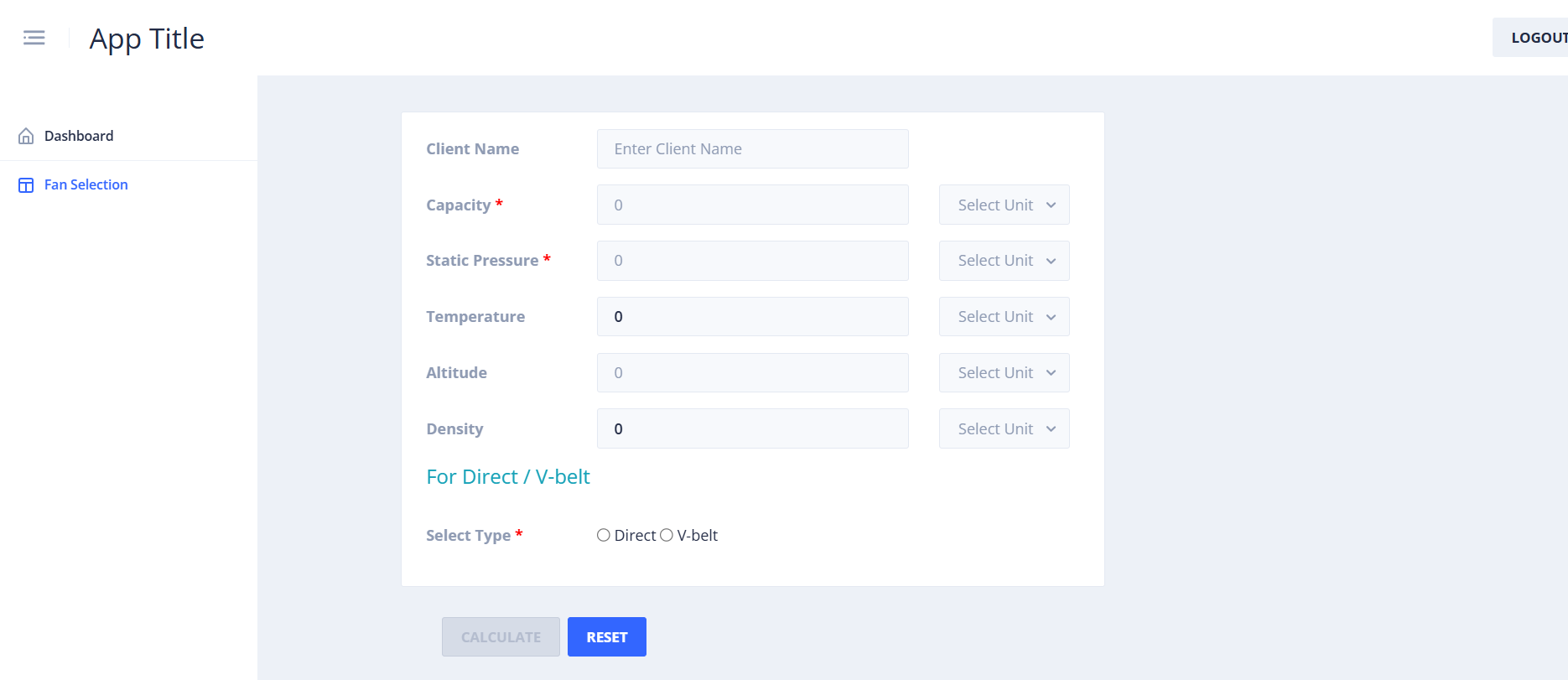Click the Density value input
Screen dimensions: 1568x680
(x=752, y=428)
